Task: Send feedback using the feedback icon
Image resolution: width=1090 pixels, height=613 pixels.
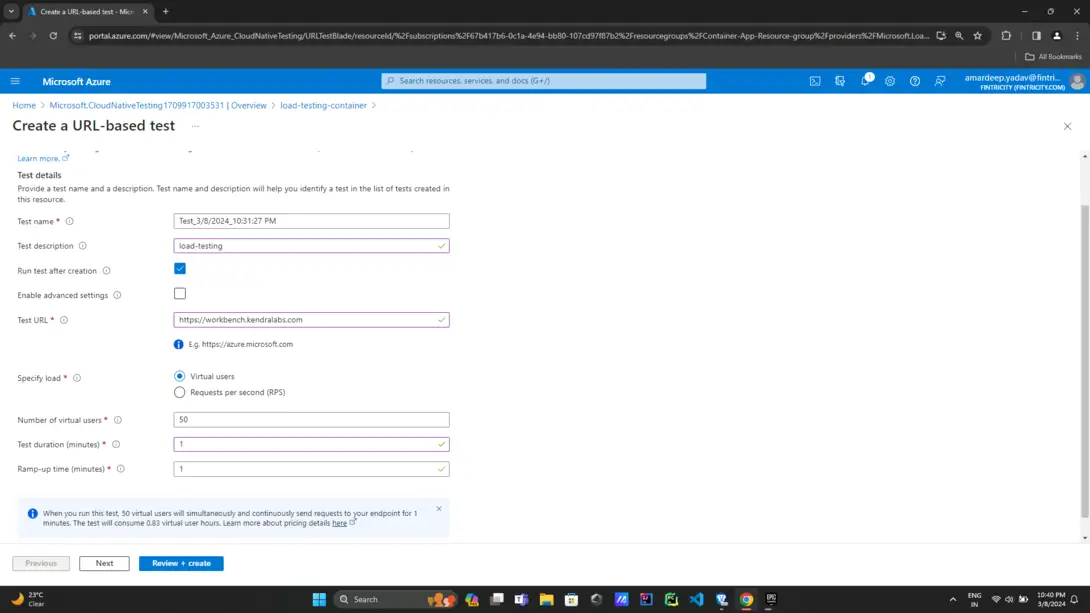Action: [939, 81]
